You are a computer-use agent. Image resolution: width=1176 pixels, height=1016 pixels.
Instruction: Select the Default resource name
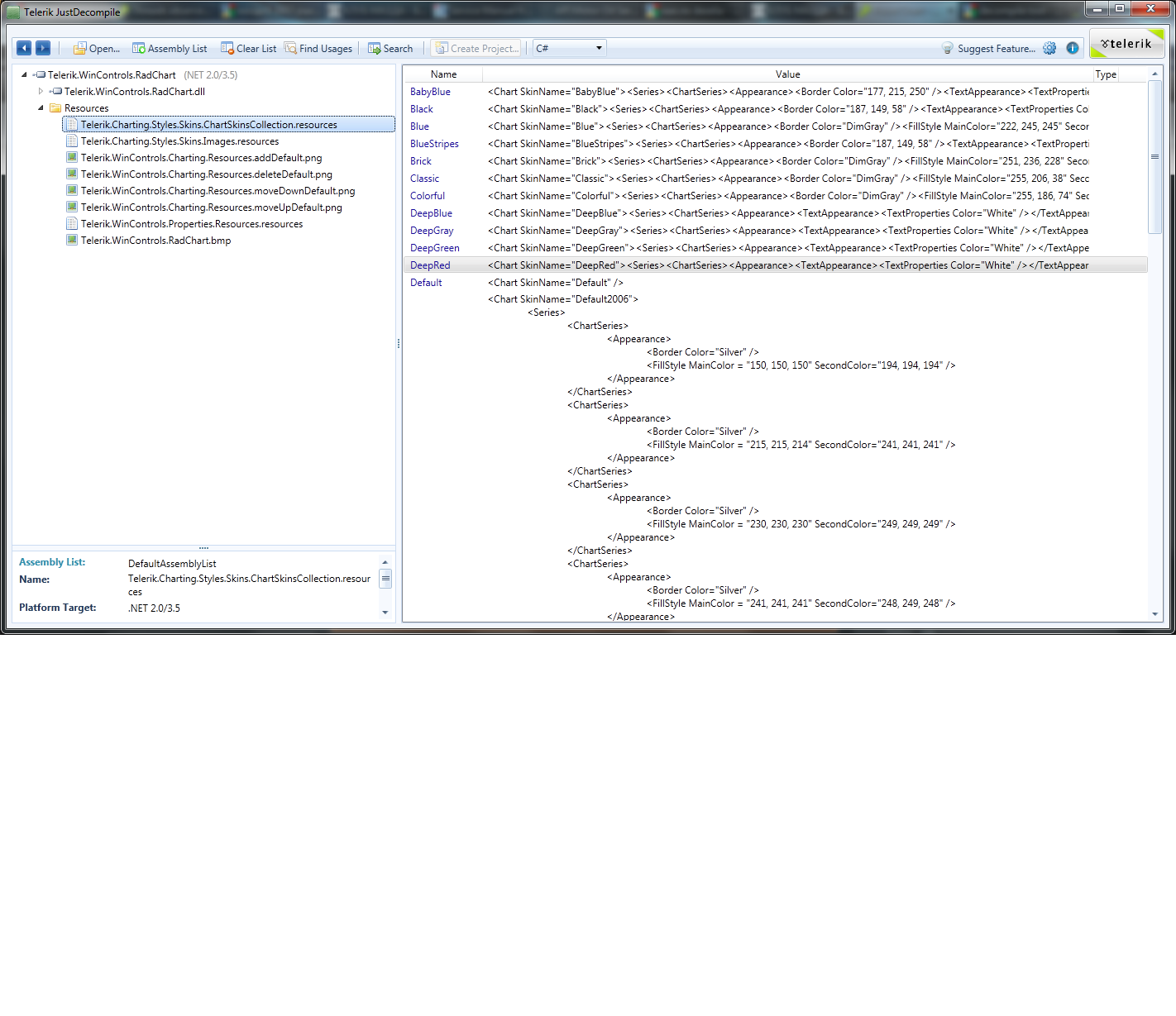point(426,283)
